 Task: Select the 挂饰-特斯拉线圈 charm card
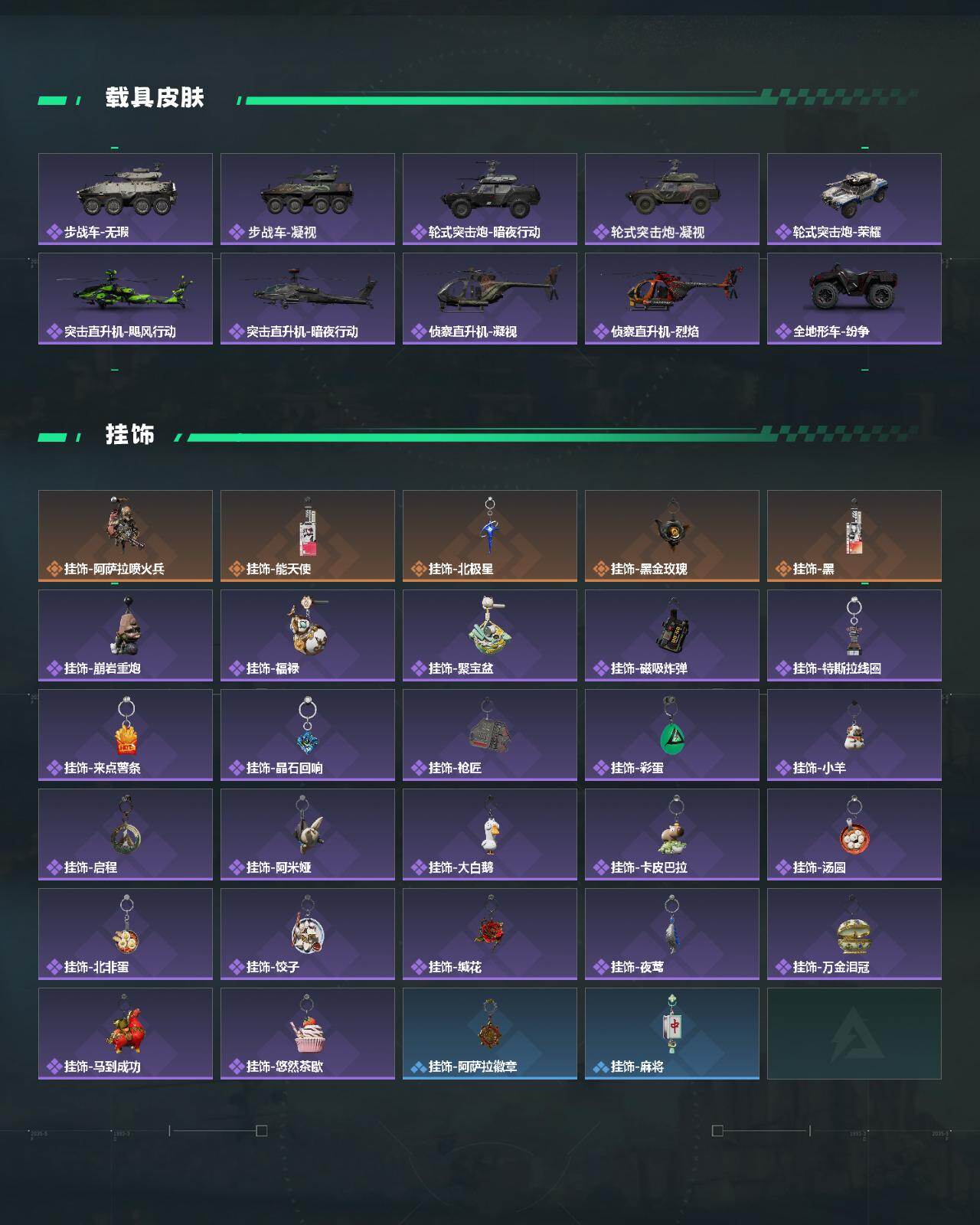click(854, 635)
